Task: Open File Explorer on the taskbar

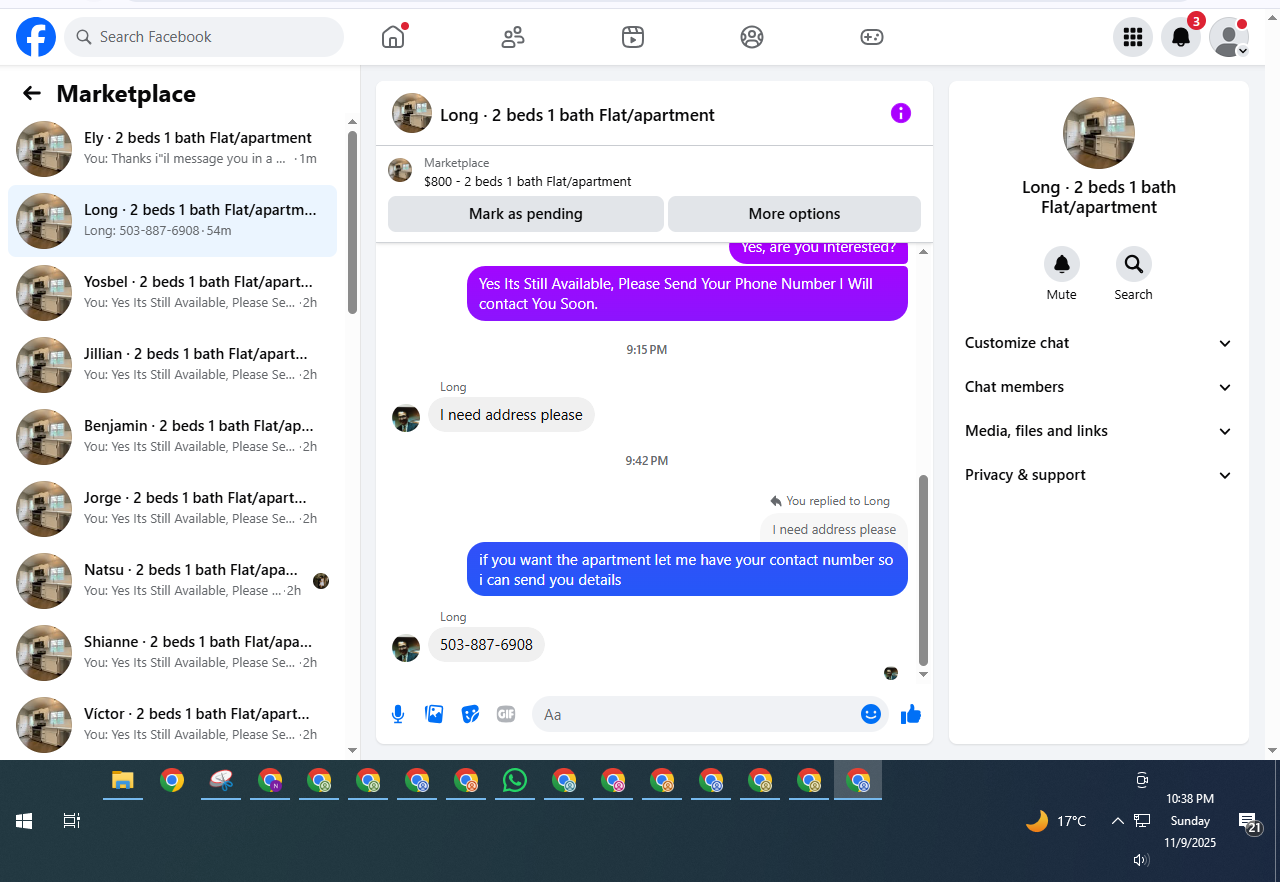Action: 123,781
